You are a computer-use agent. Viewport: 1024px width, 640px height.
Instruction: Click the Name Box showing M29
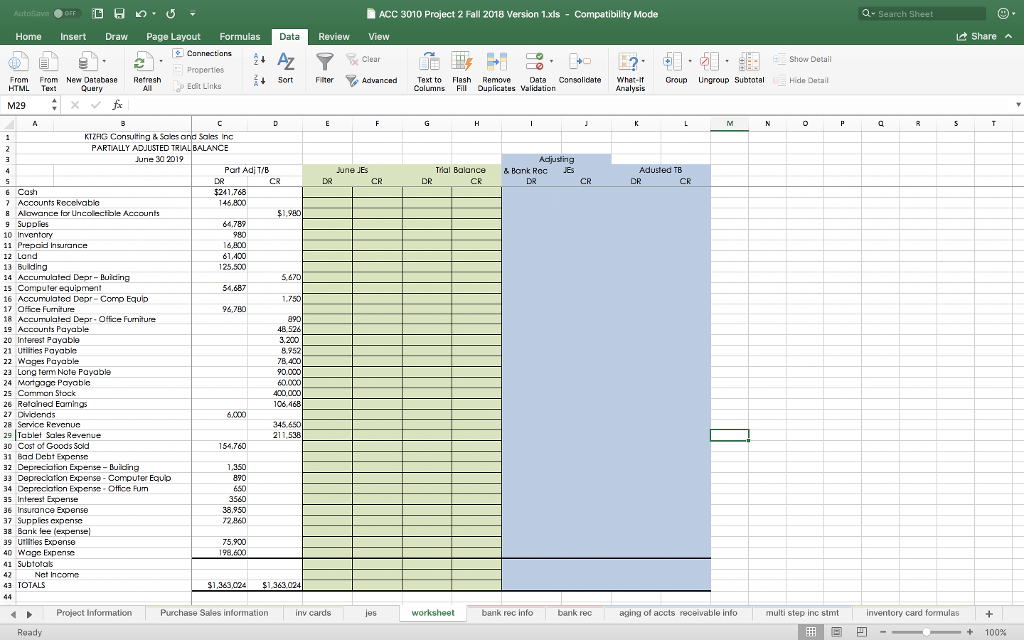click(x=27, y=105)
